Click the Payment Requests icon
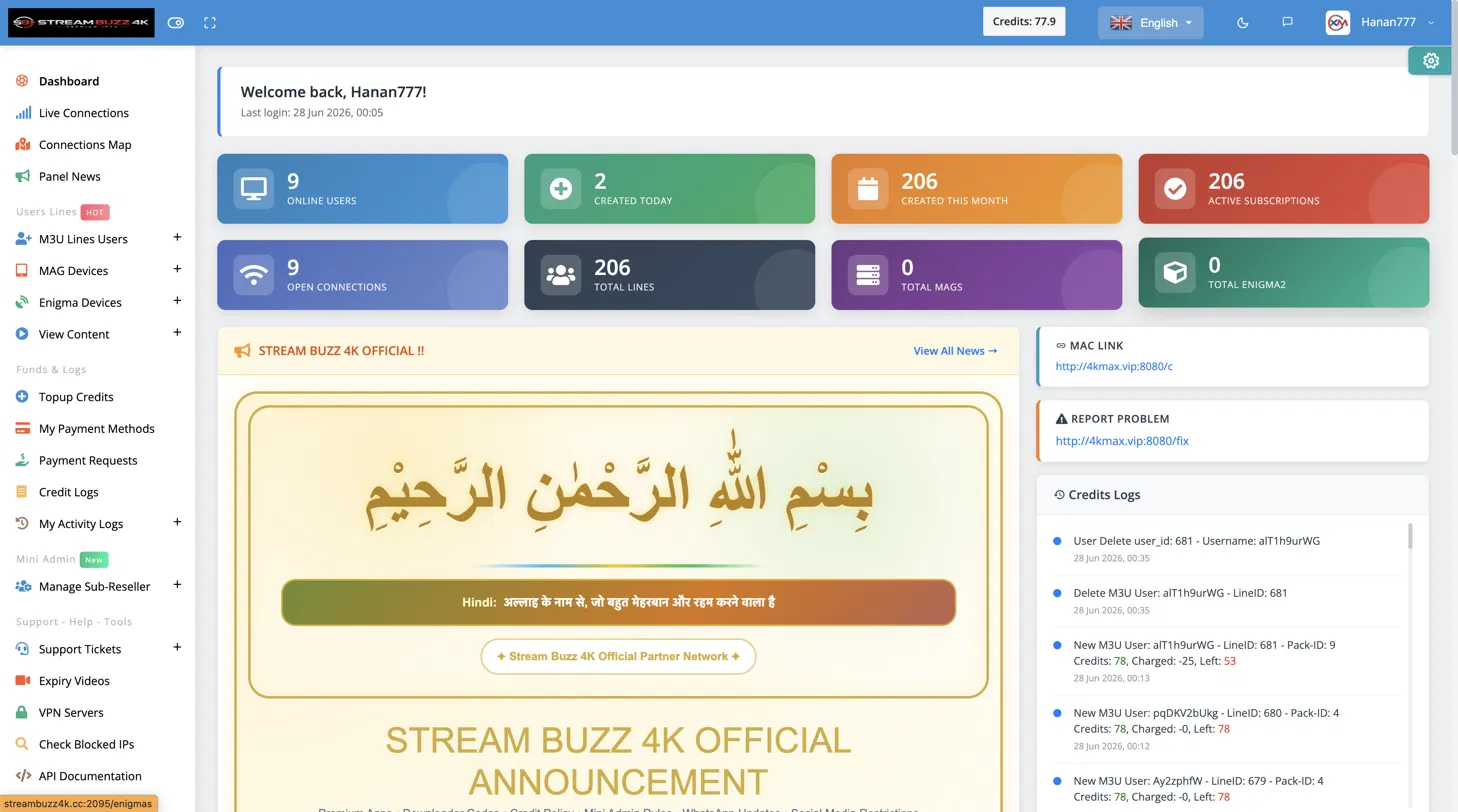This screenshot has height=812, width=1458. [22, 460]
